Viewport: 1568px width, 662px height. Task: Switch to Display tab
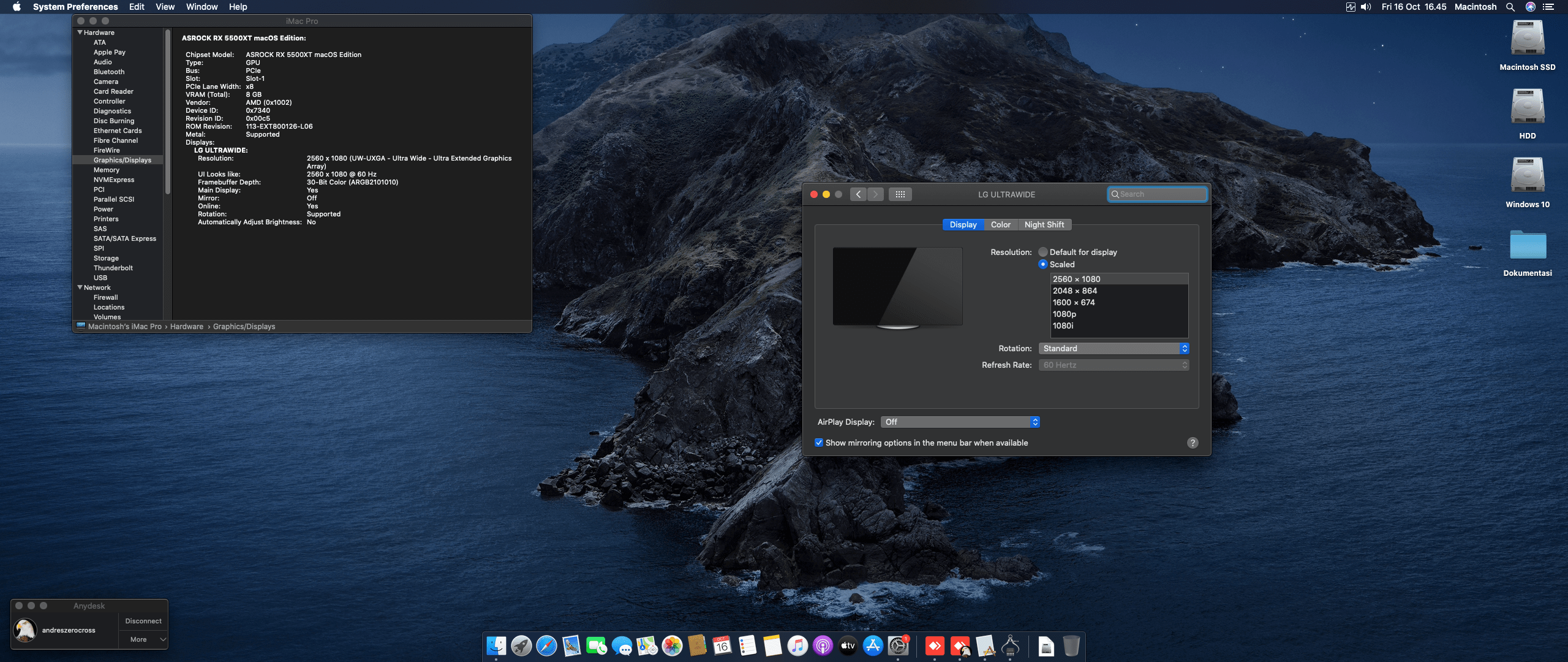click(963, 225)
